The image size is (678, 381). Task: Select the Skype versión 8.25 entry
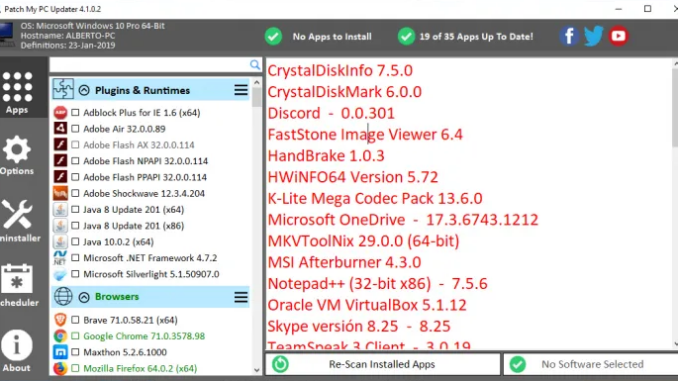point(359,326)
